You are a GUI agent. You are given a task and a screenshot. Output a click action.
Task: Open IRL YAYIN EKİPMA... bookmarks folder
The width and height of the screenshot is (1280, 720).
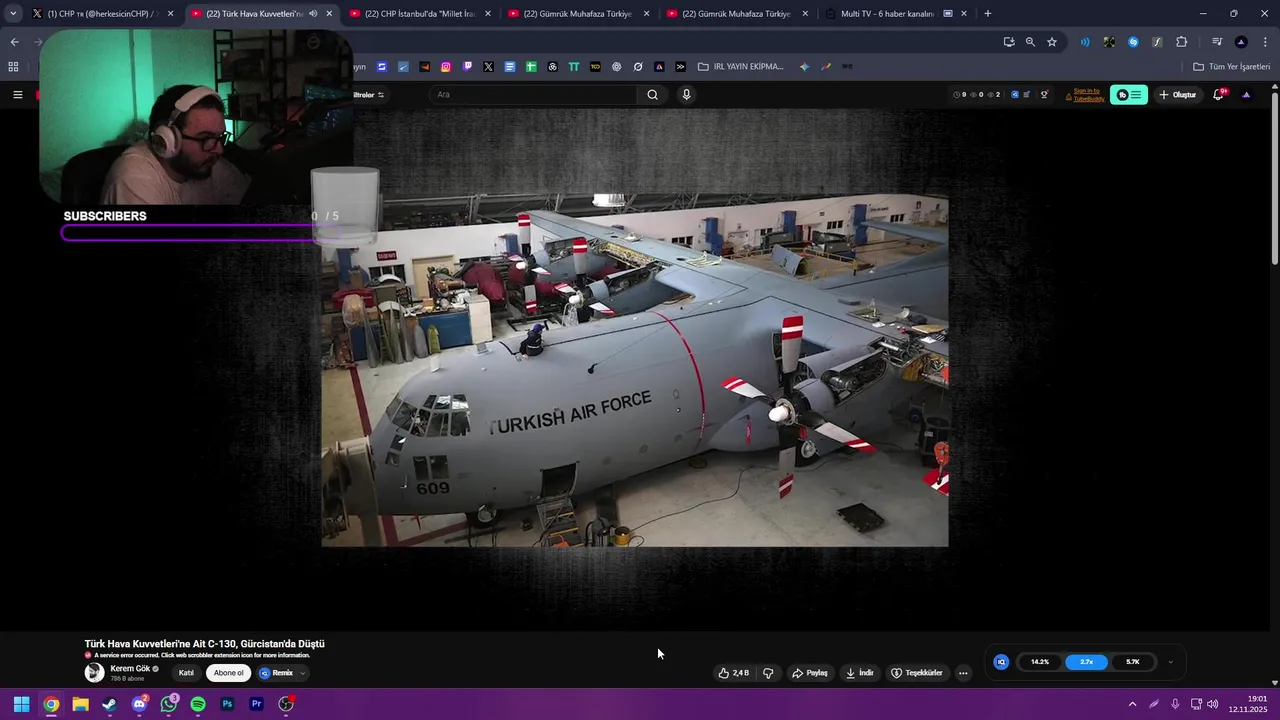[741, 67]
